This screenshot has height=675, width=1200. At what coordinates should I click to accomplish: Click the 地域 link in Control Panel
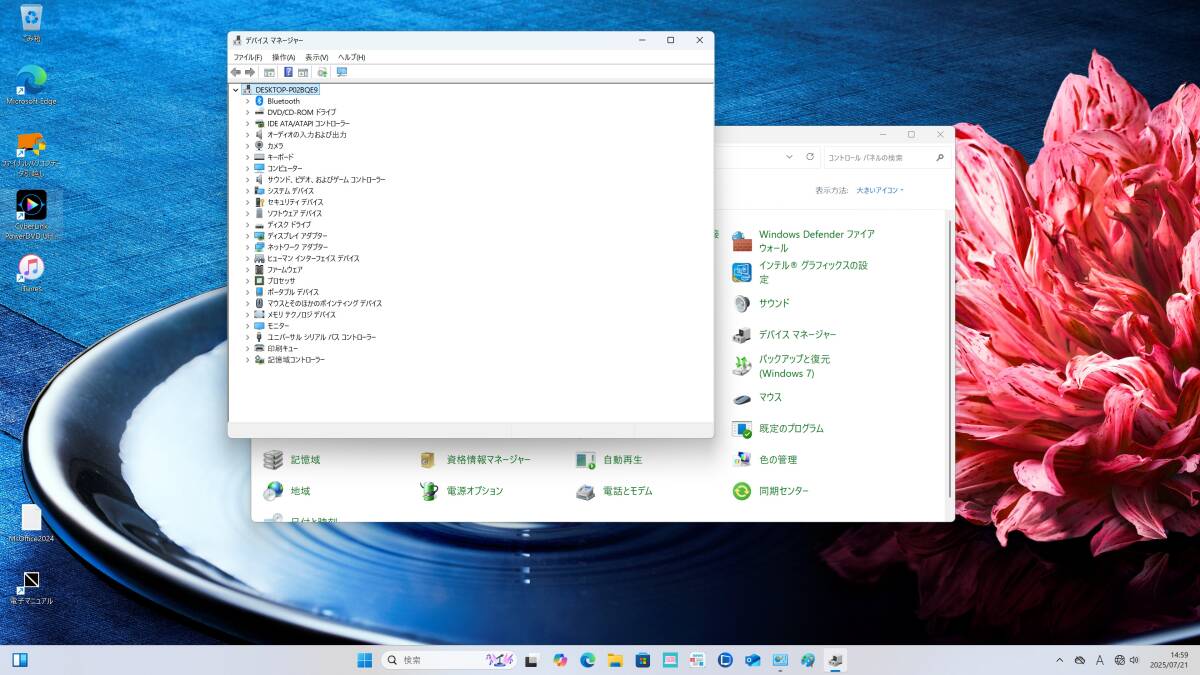click(x=300, y=491)
